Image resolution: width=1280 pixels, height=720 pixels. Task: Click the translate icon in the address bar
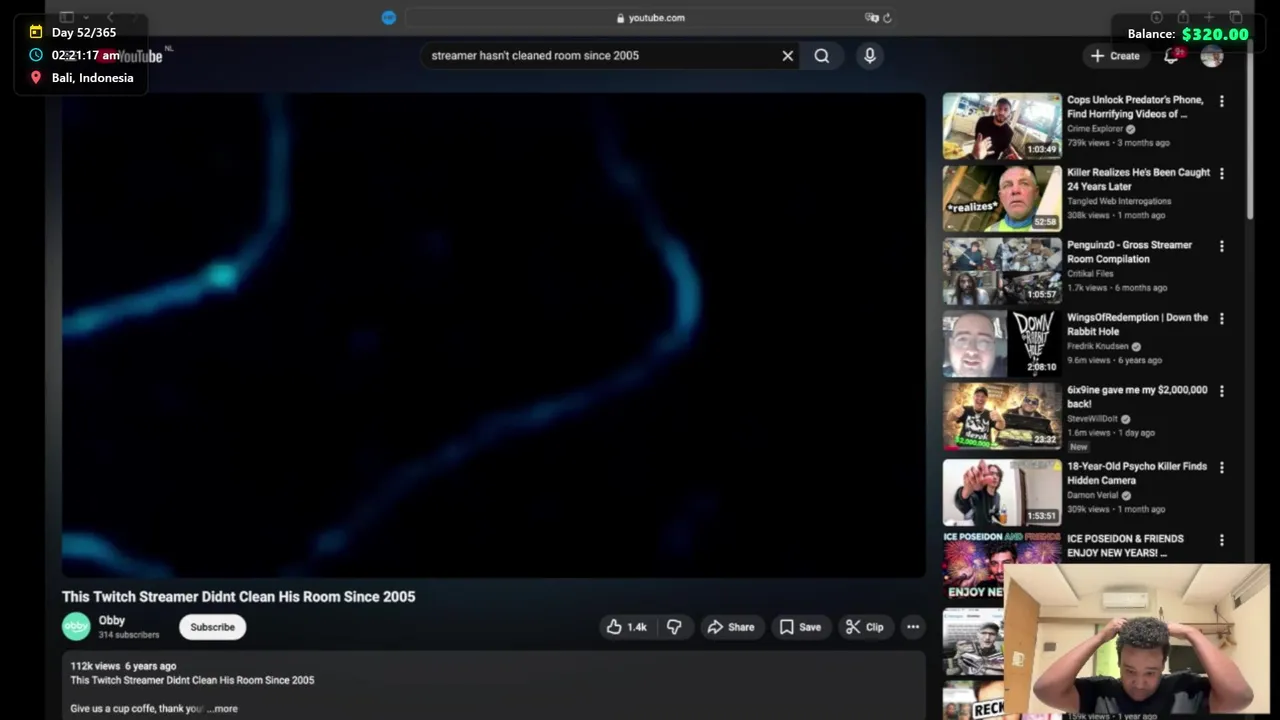pyautogui.click(x=871, y=18)
